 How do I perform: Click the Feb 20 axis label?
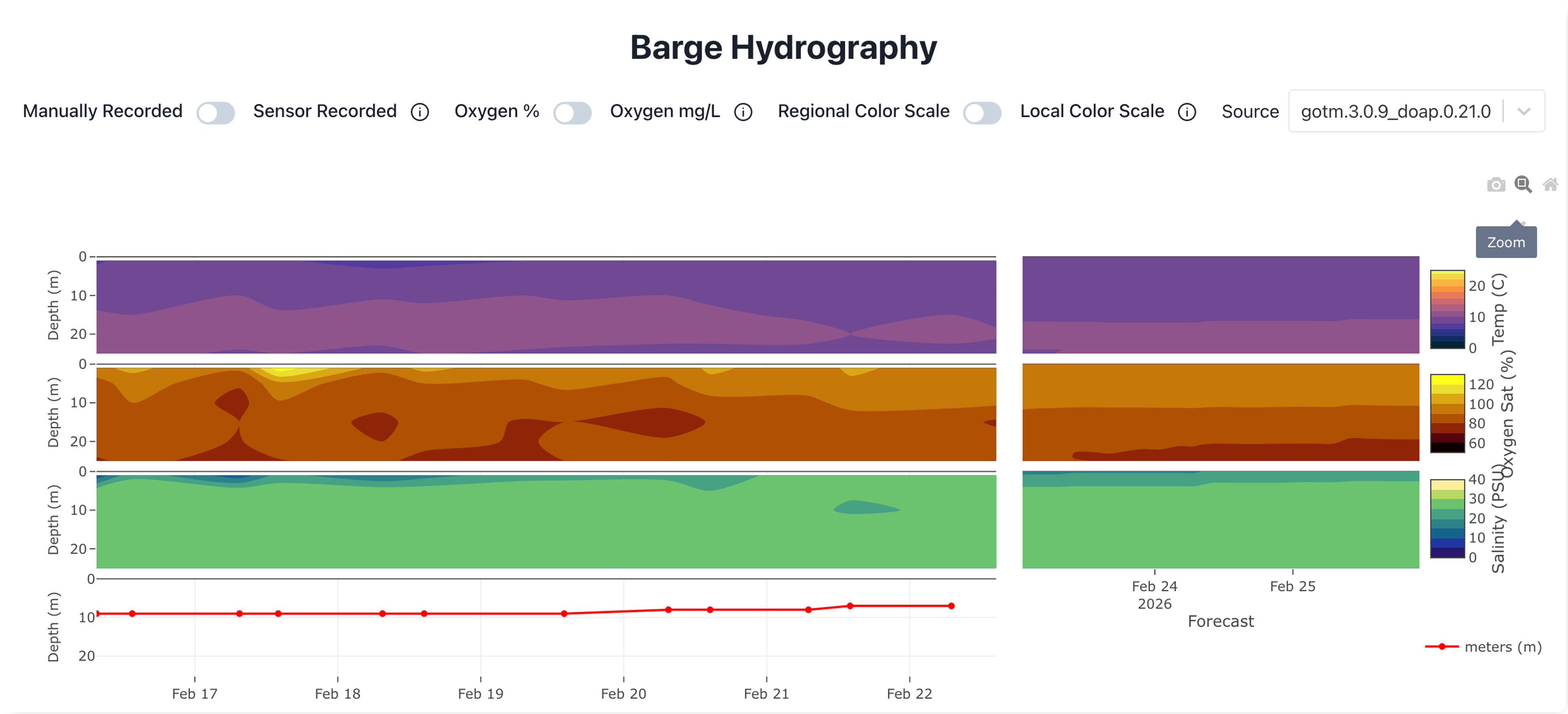(623, 694)
